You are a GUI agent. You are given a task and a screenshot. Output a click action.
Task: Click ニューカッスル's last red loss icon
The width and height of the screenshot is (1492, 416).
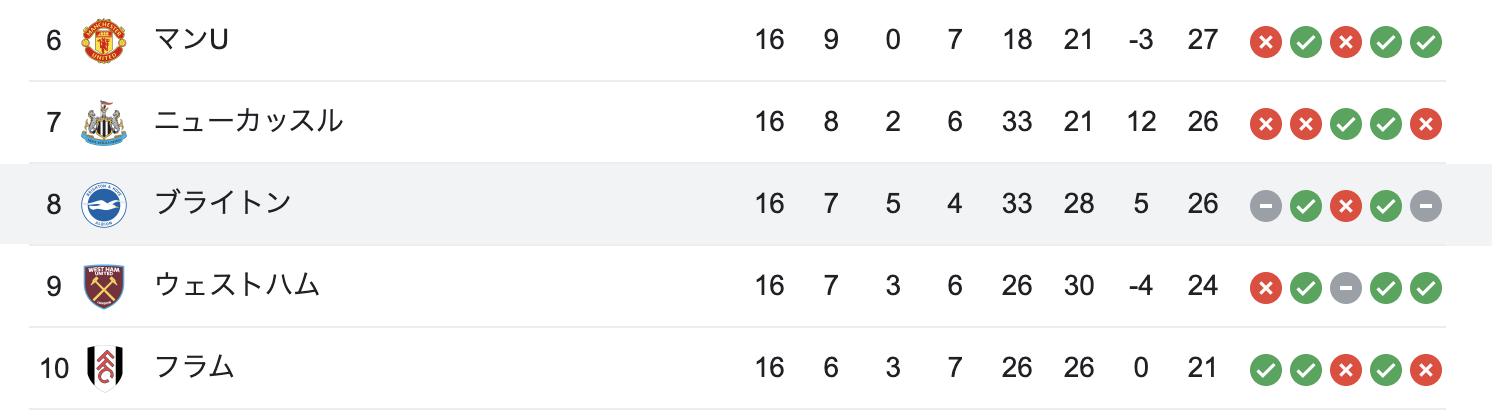coord(1426,124)
